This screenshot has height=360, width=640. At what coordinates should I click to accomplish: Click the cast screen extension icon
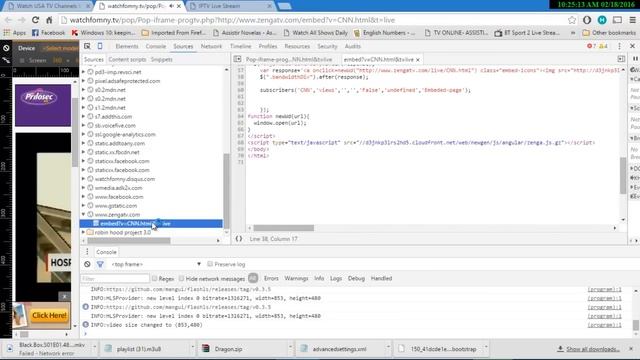[x=617, y=20]
